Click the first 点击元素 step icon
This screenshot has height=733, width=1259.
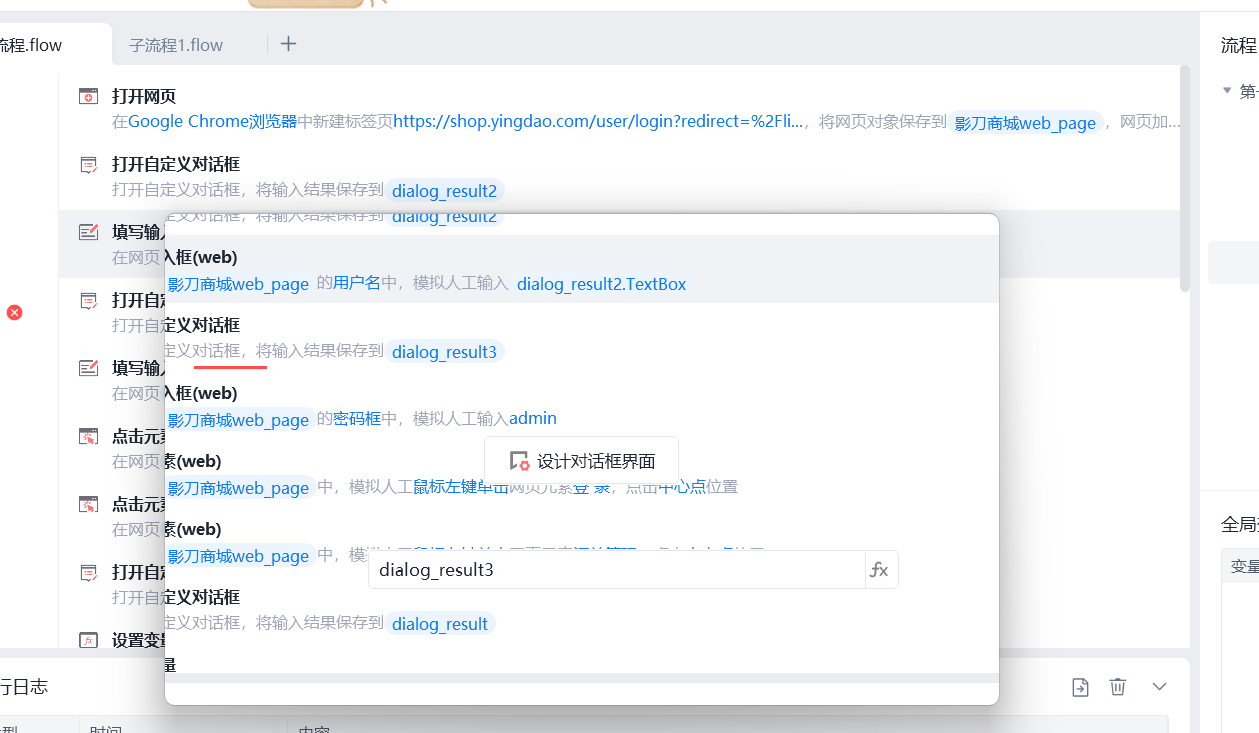[88, 436]
